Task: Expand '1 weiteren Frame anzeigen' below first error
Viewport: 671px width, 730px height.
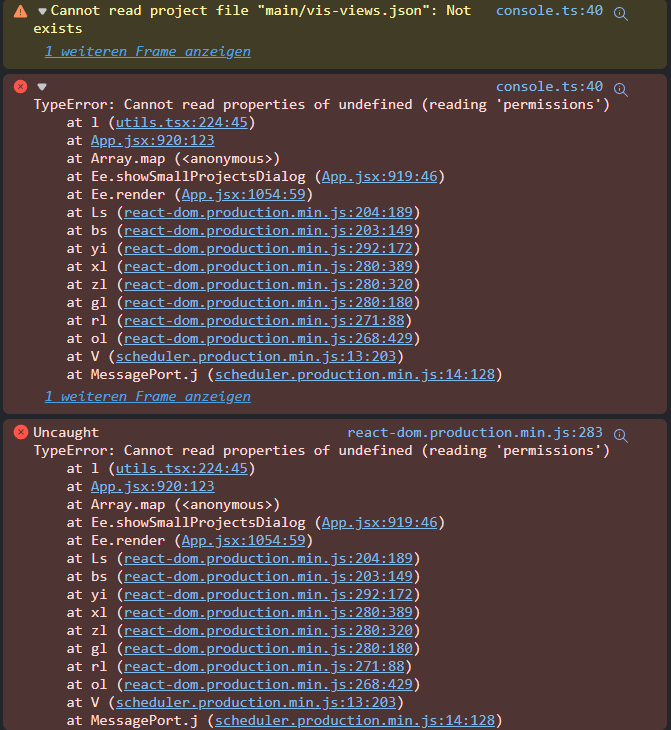Action: pyautogui.click(x=147, y=396)
